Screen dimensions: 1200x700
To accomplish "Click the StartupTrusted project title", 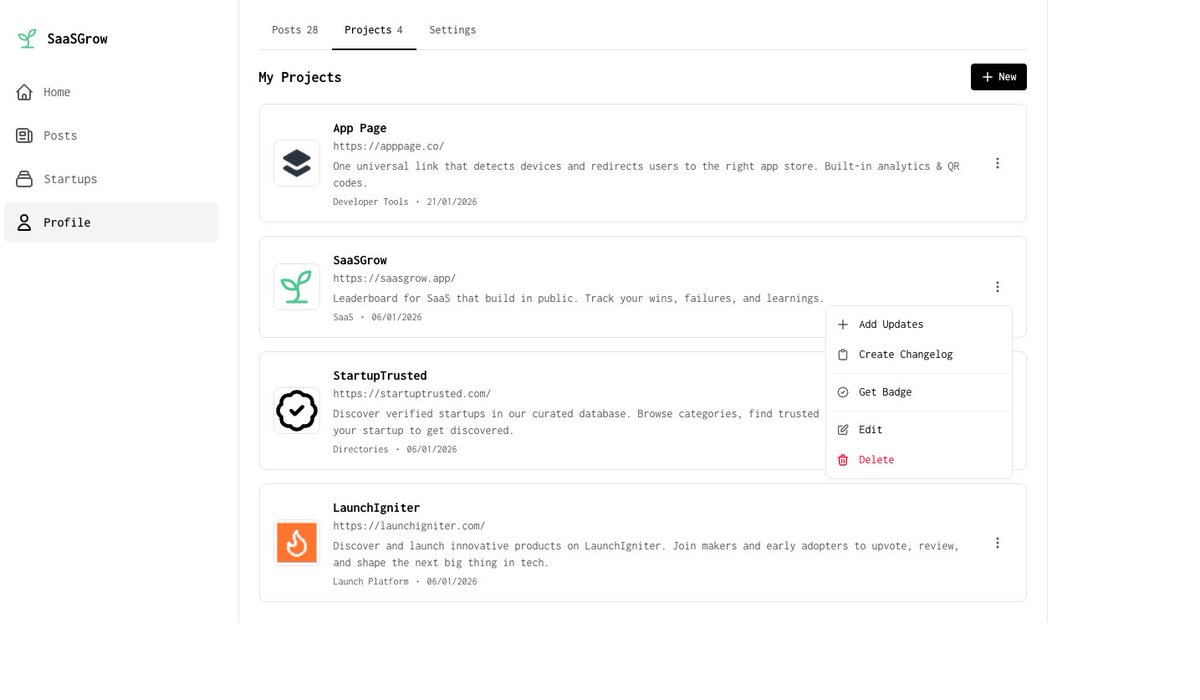I will [x=380, y=376].
